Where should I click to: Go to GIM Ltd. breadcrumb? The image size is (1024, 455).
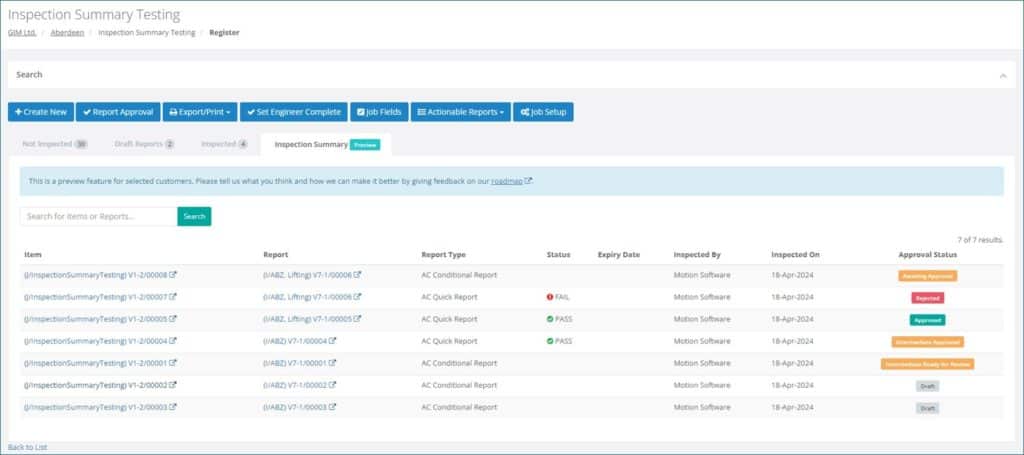[x=22, y=33]
